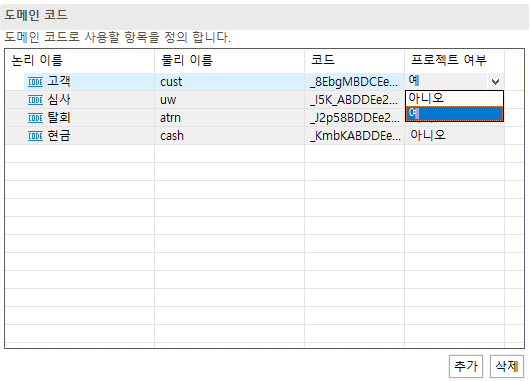
Task: Click the 예 value field in 고객 row
Action: point(446,81)
